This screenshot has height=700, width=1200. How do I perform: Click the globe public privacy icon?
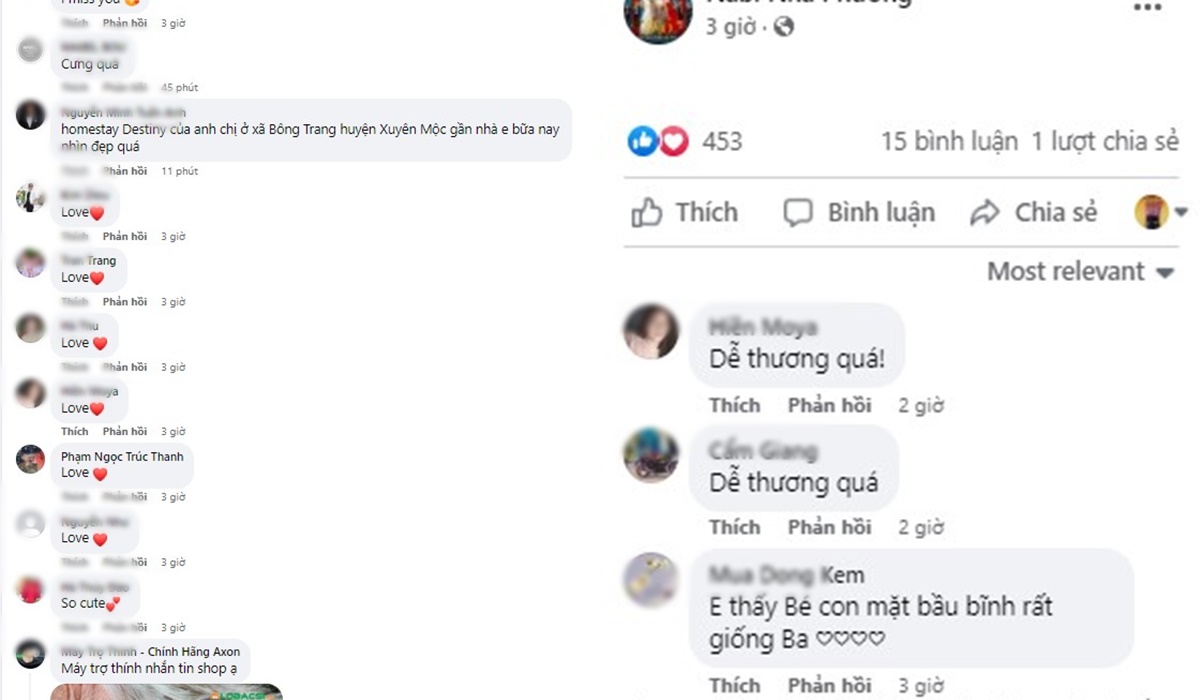[785, 27]
